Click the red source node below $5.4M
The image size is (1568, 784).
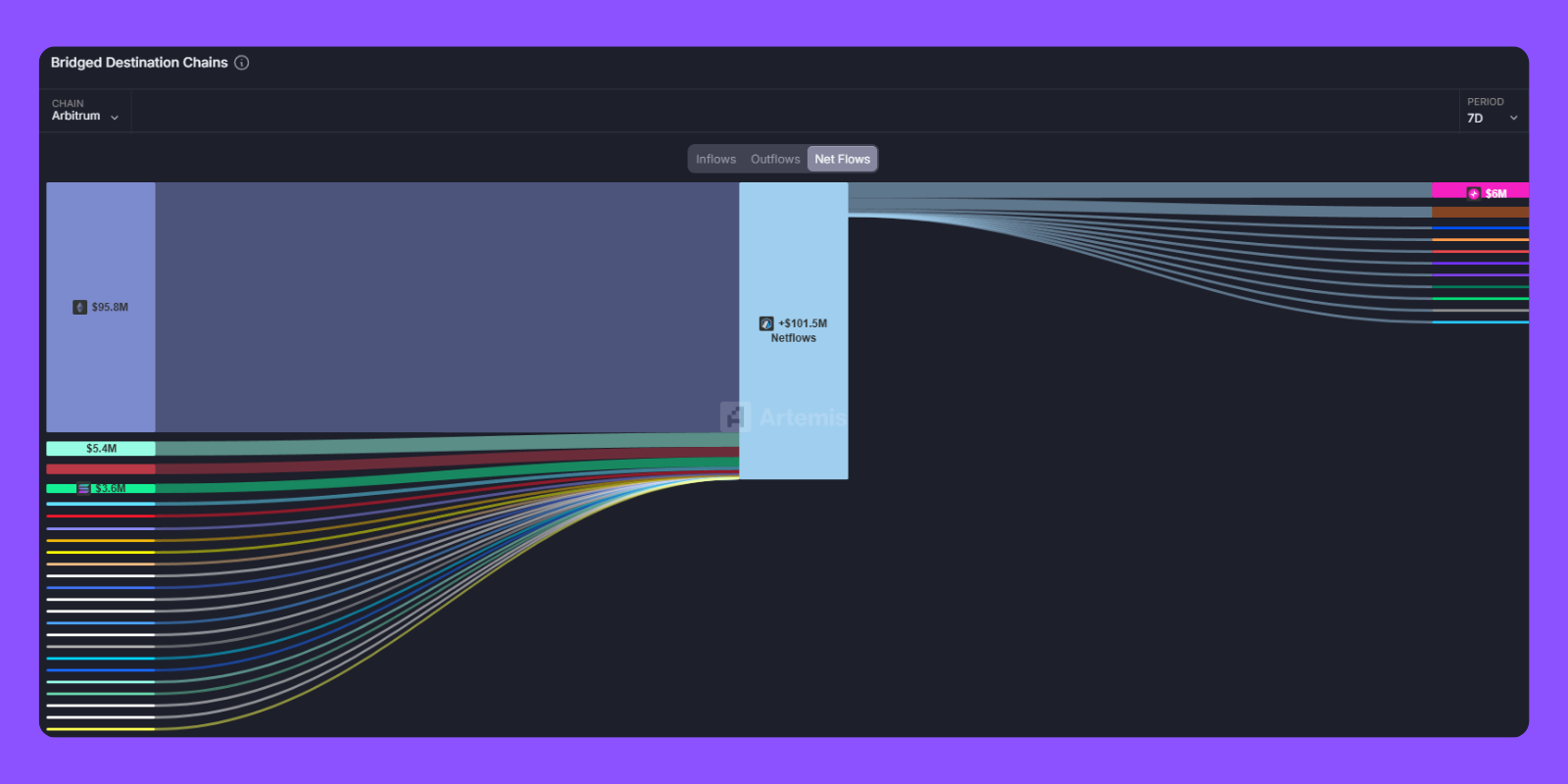pyautogui.click(x=101, y=469)
